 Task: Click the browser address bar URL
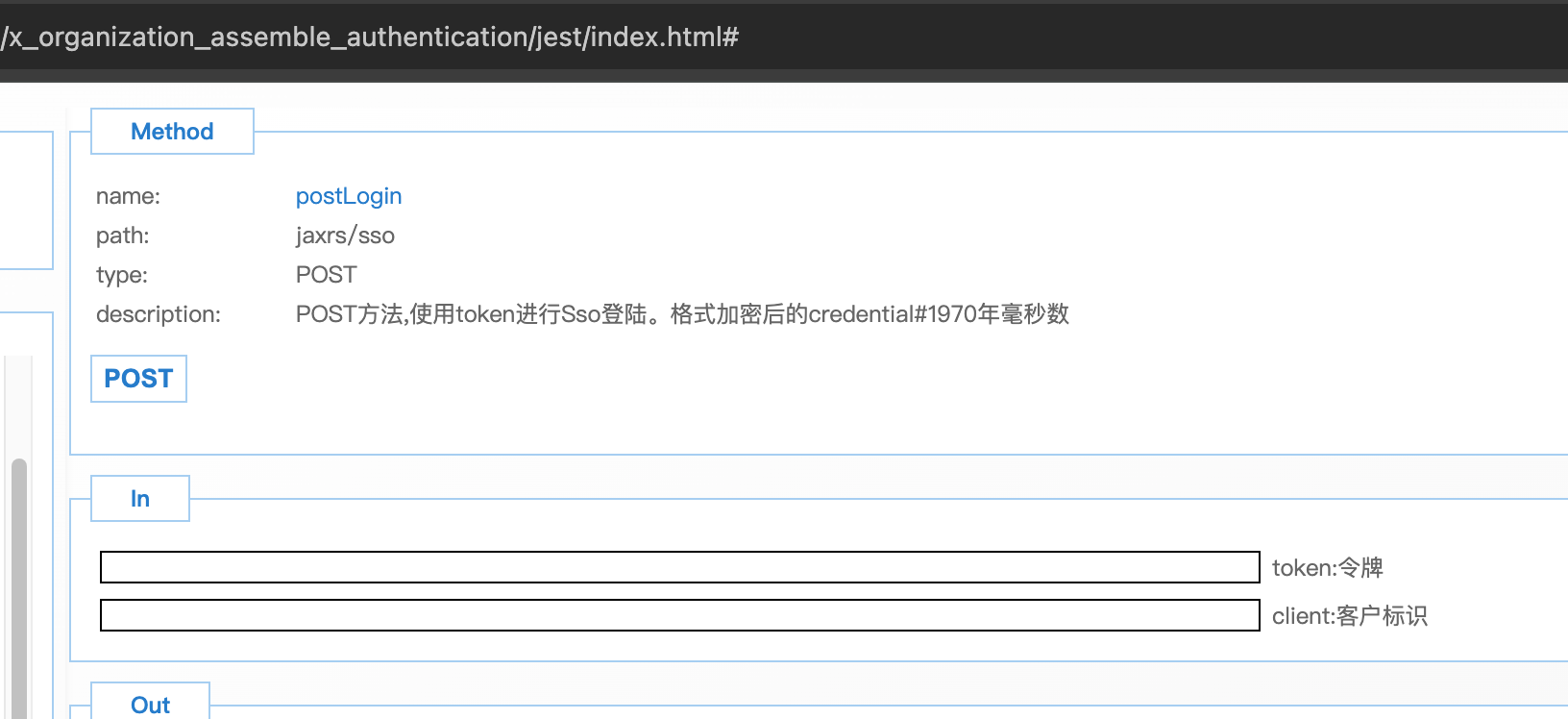point(370,37)
